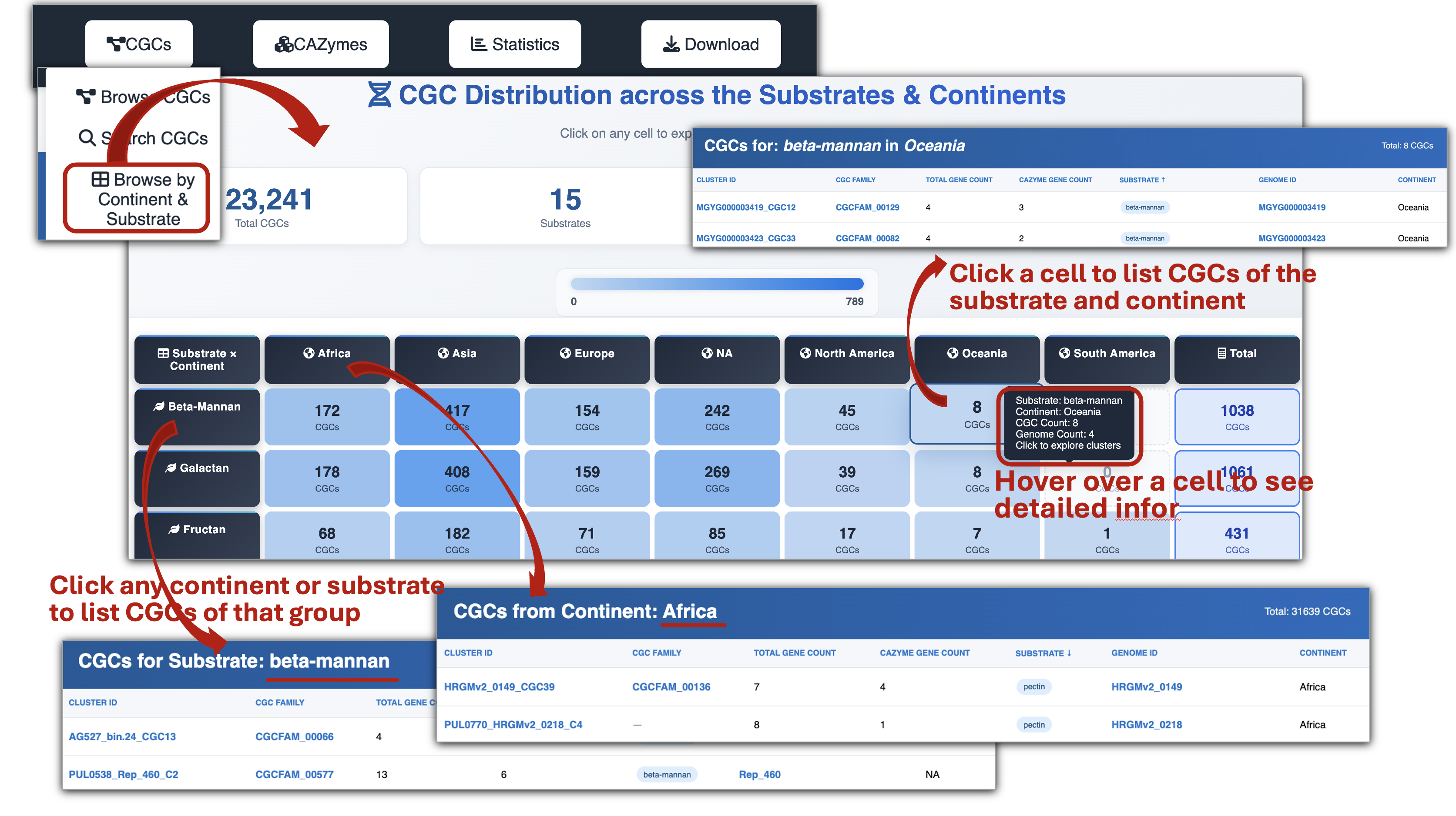This screenshot has width=1456, height=816.
Task: Expand the Substrate × Continent header cell
Action: (x=197, y=360)
